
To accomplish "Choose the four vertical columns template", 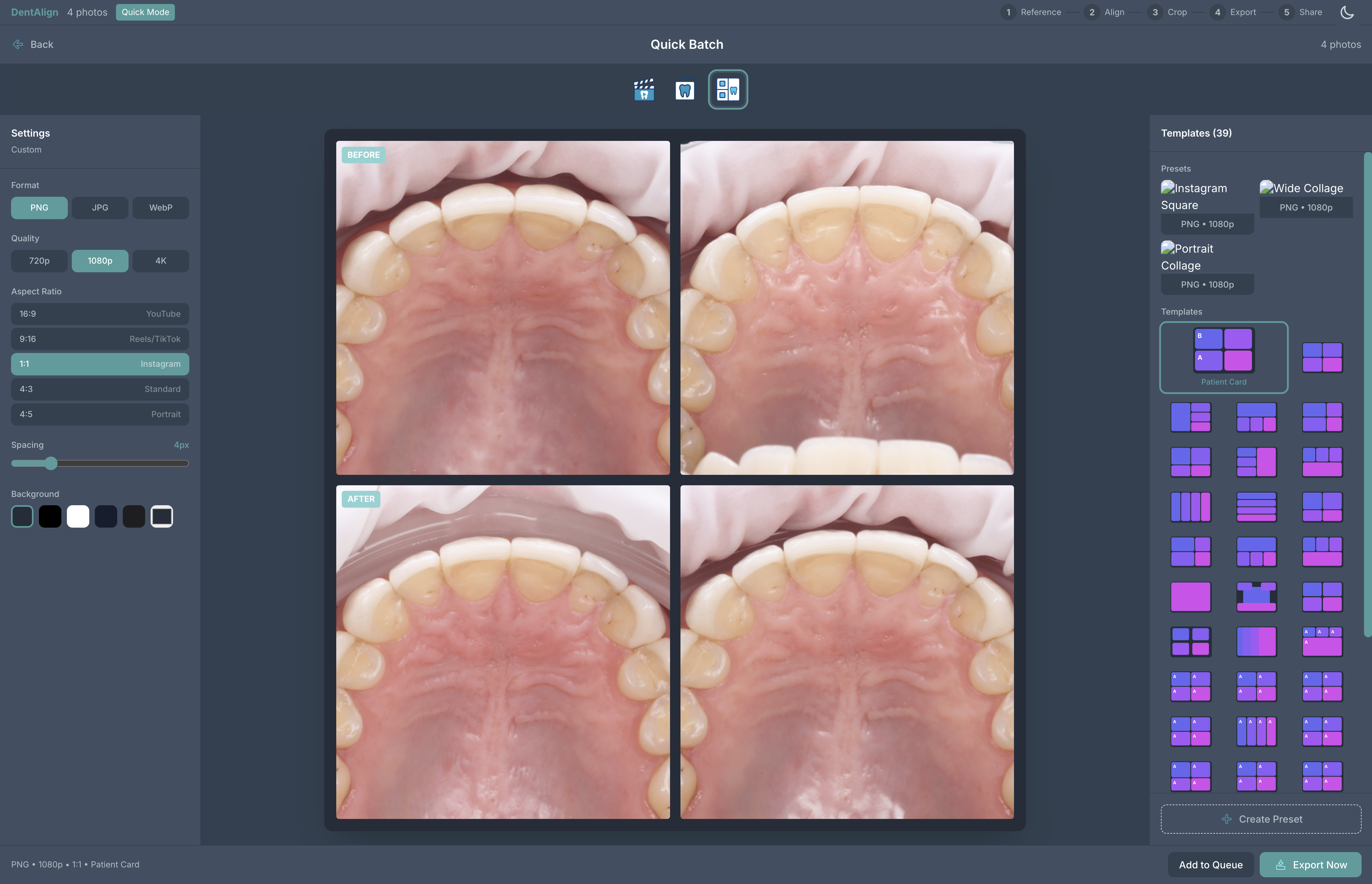I will [1190, 506].
